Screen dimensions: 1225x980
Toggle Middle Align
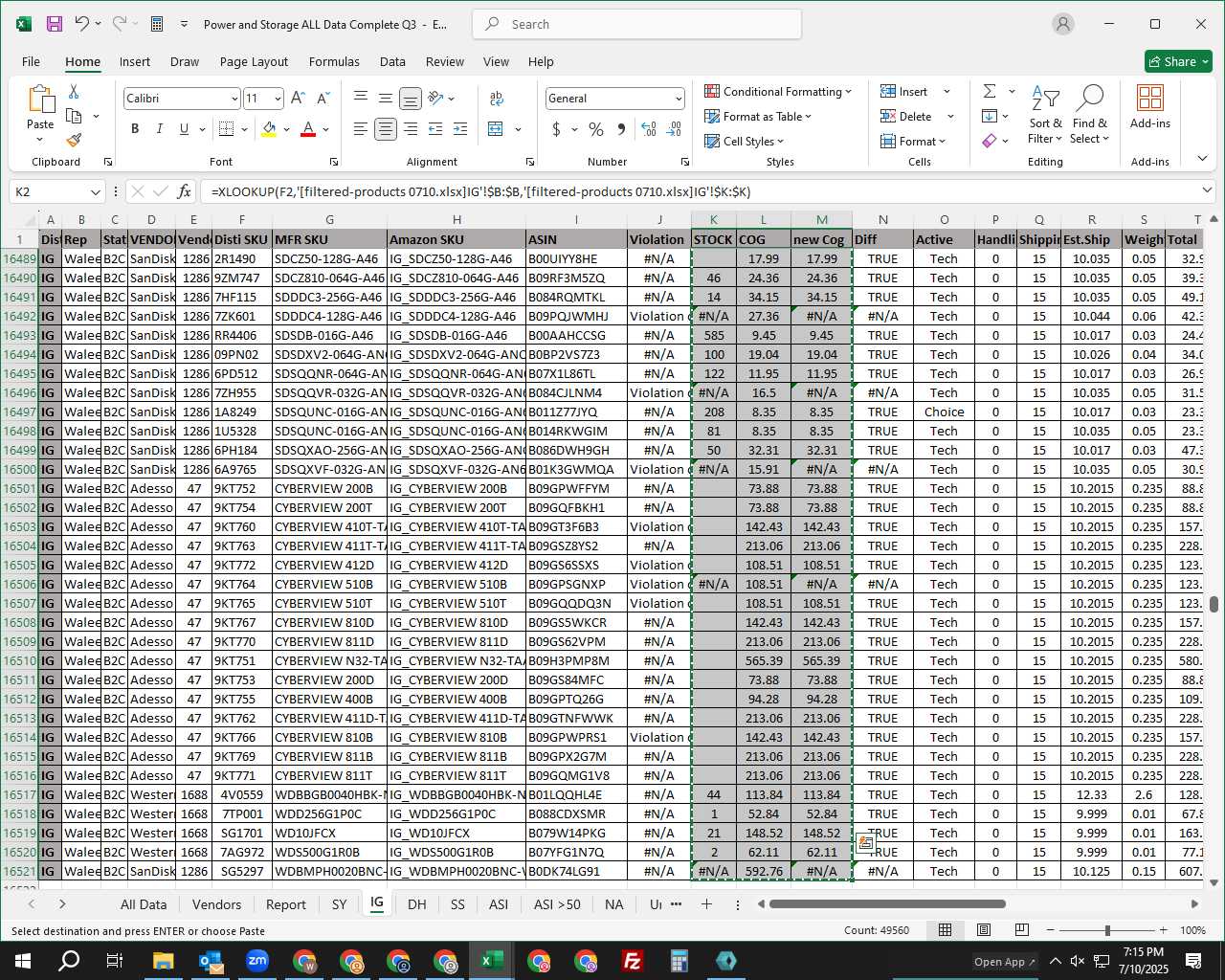coord(385,98)
